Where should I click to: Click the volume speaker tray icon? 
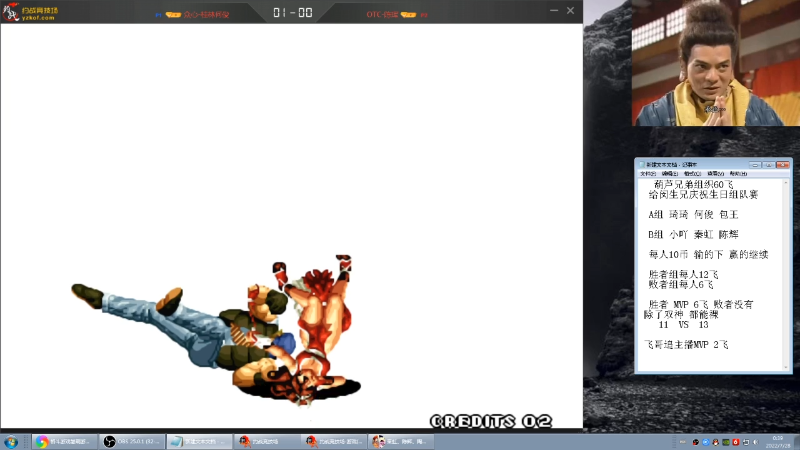(755, 442)
